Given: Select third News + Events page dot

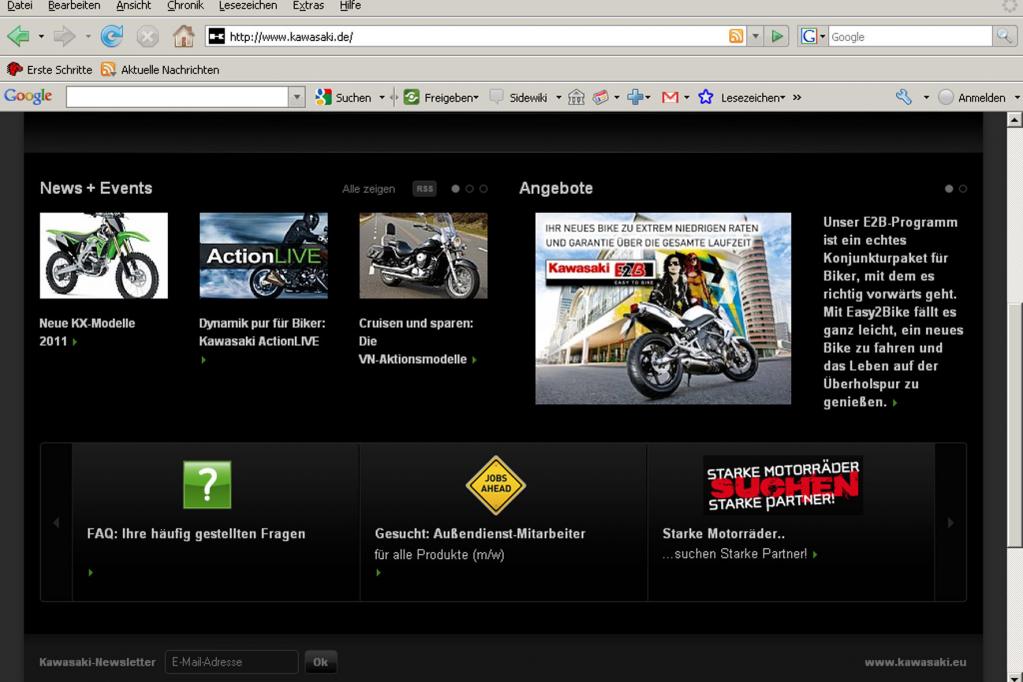Looking at the screenshot, I should click(483, 189).
